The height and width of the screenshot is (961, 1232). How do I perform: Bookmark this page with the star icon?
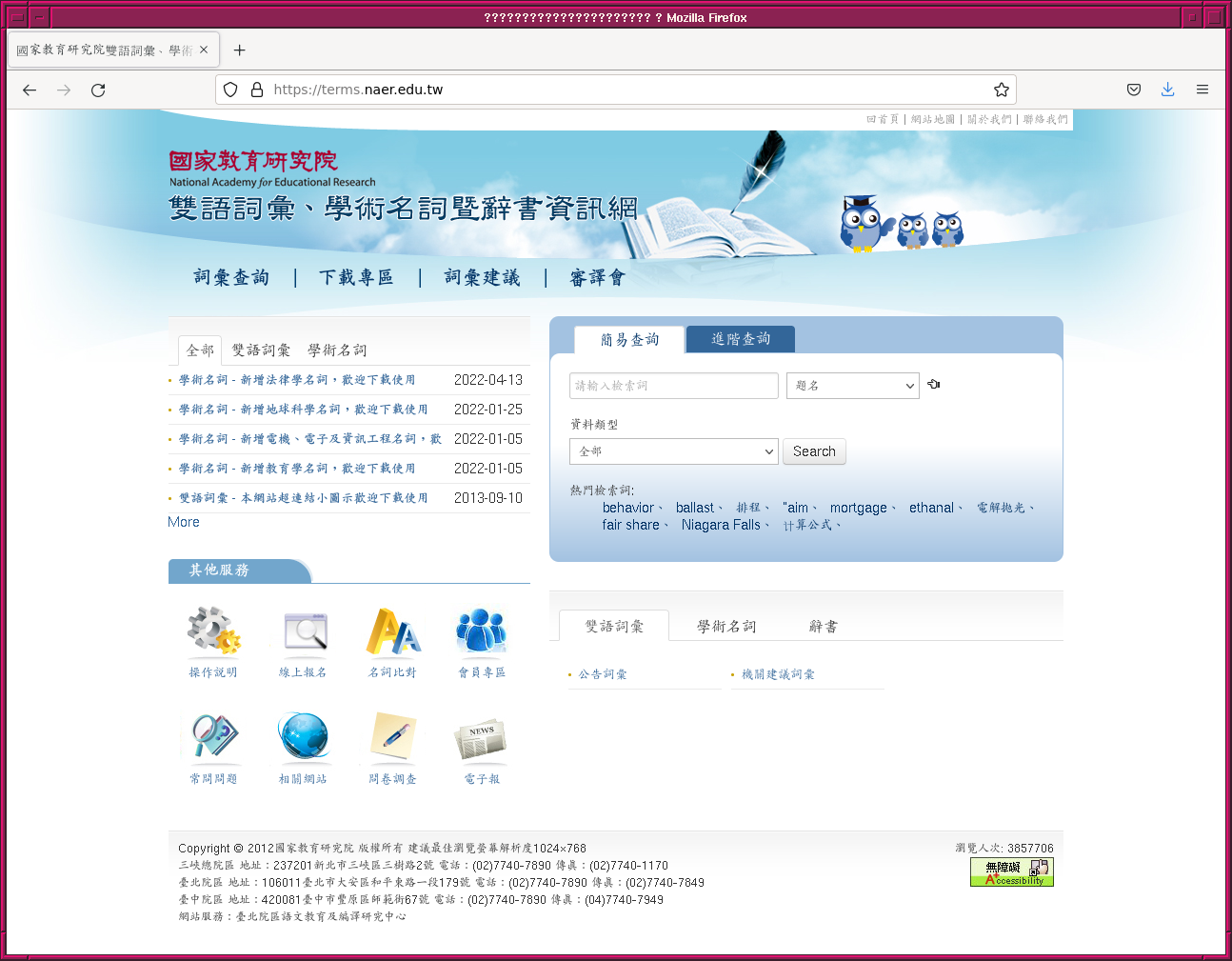click(x=1001, y=90)
